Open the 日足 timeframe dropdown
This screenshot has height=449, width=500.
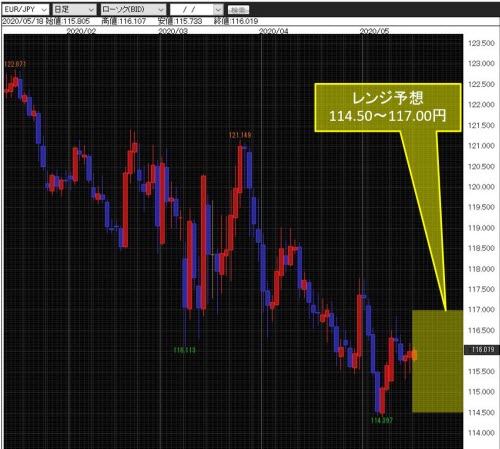coord(74,9)
